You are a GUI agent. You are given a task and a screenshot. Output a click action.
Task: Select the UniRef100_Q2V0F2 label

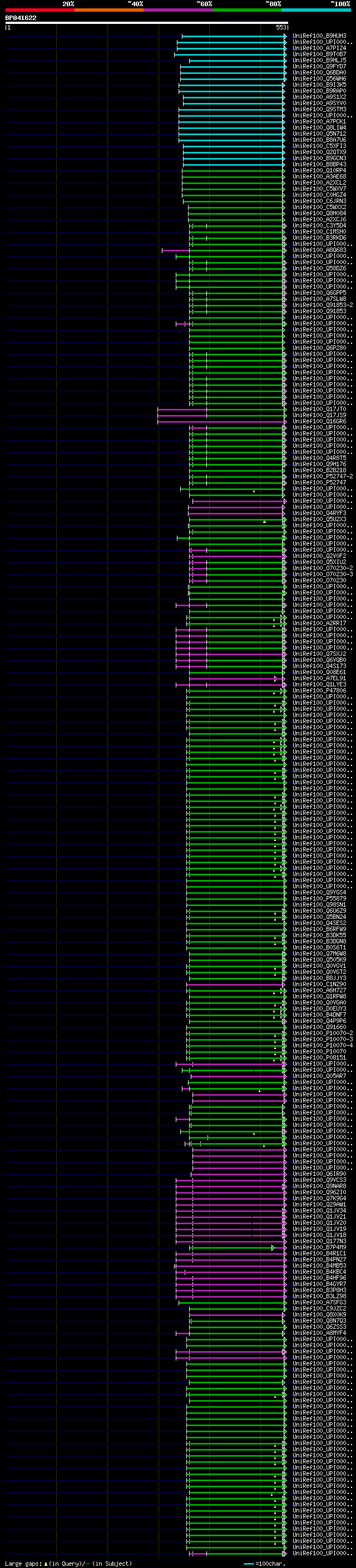click(x=319, y=556)
